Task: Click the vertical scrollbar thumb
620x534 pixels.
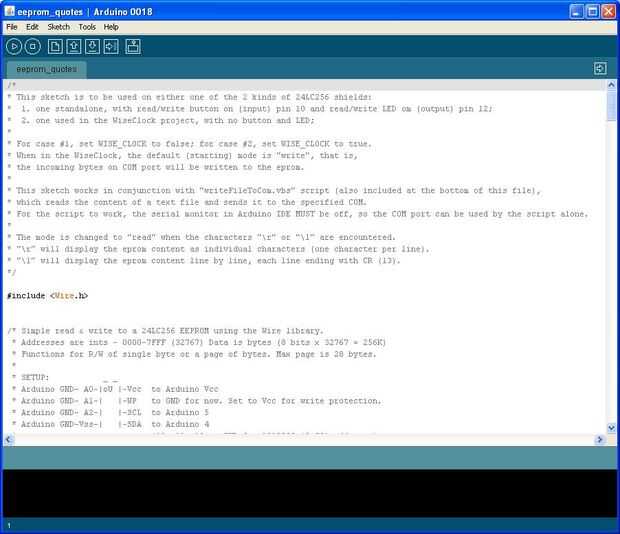Action: pos(611,105)
